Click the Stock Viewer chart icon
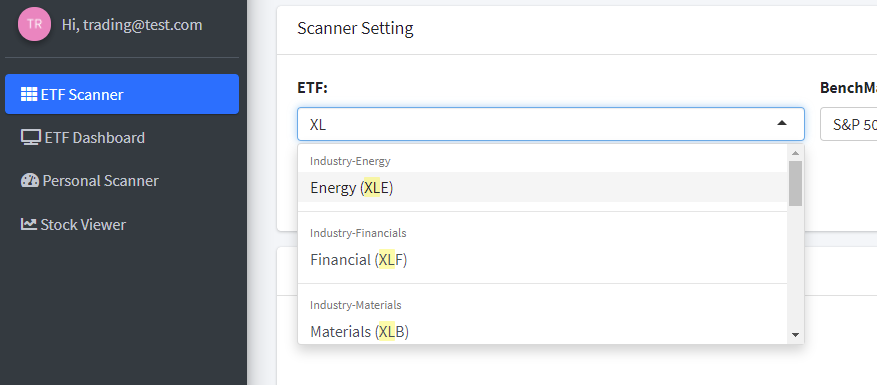Screen dimensions: 877x385 coord(29,224)
